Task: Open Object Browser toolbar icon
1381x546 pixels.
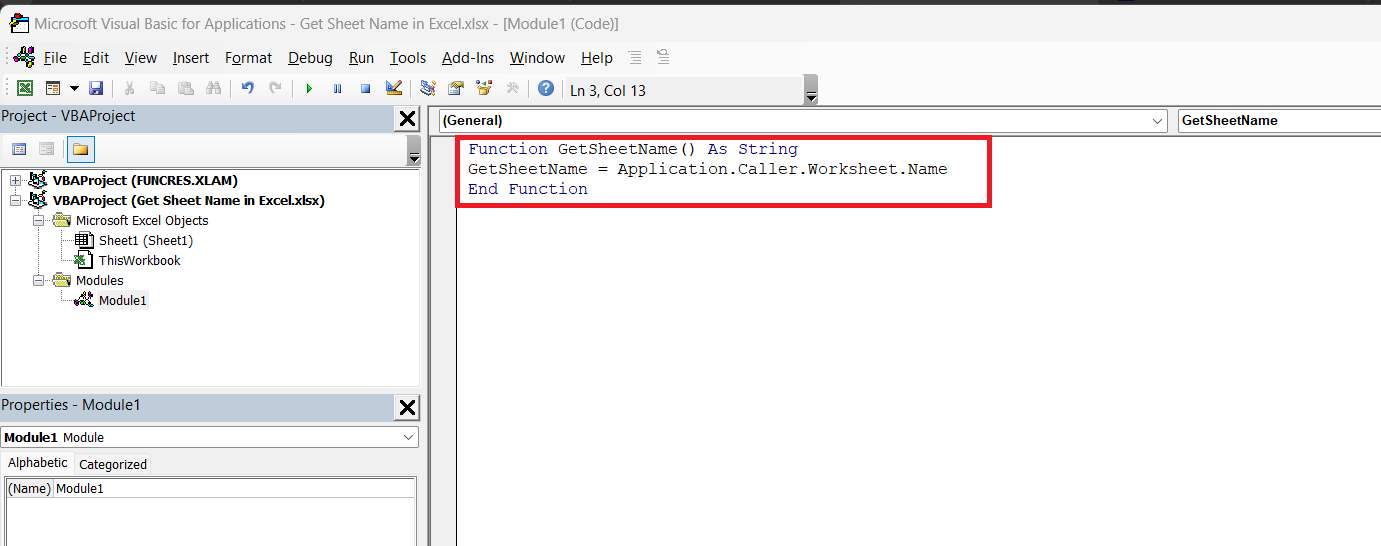Action: click(x=484, y=89)
